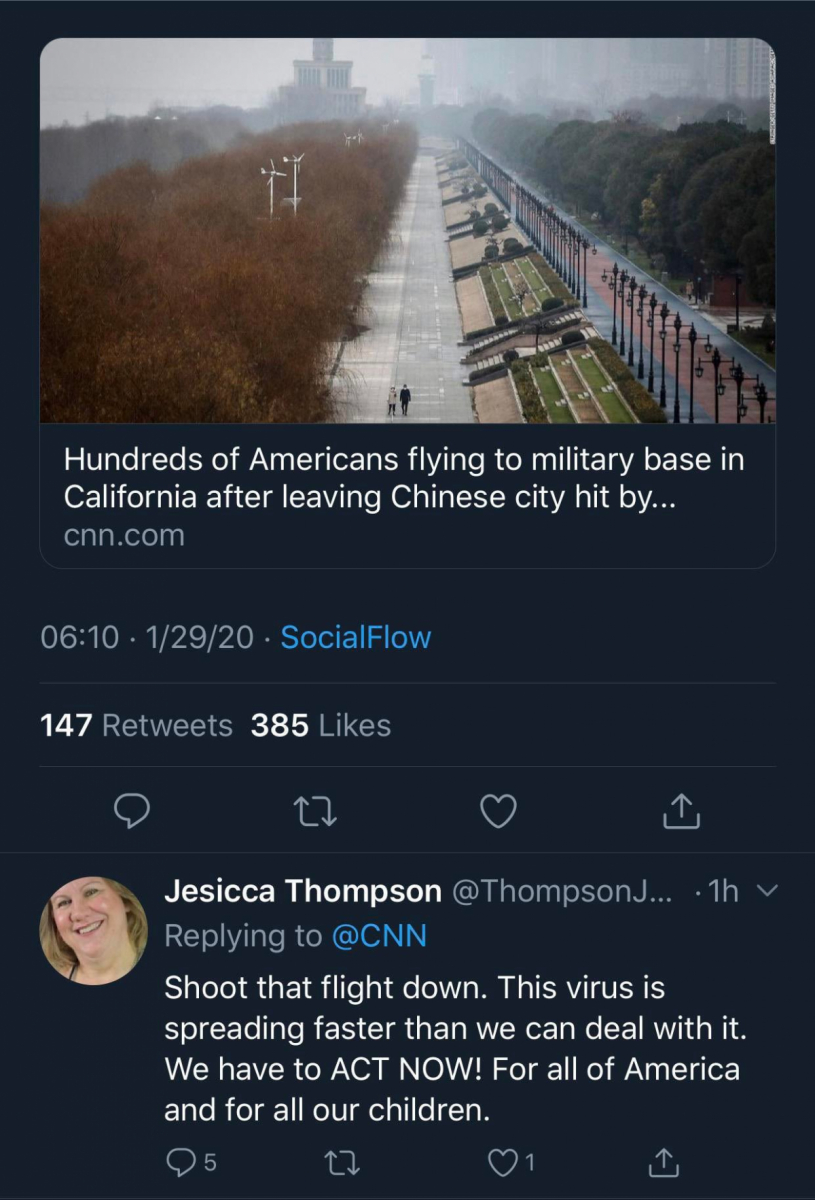
Task: Open Jesicca Thompson's profile photo
Action: (x=93, y=931)
